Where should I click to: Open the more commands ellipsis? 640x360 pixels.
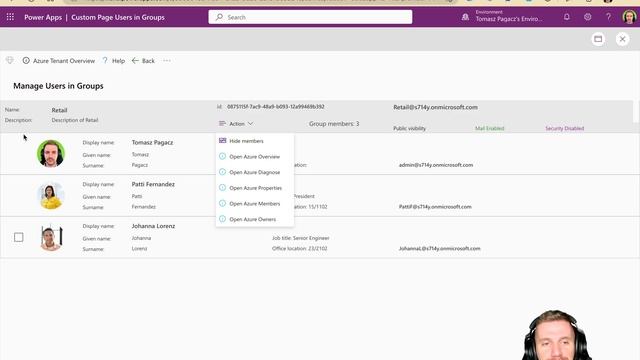[167, 61]
